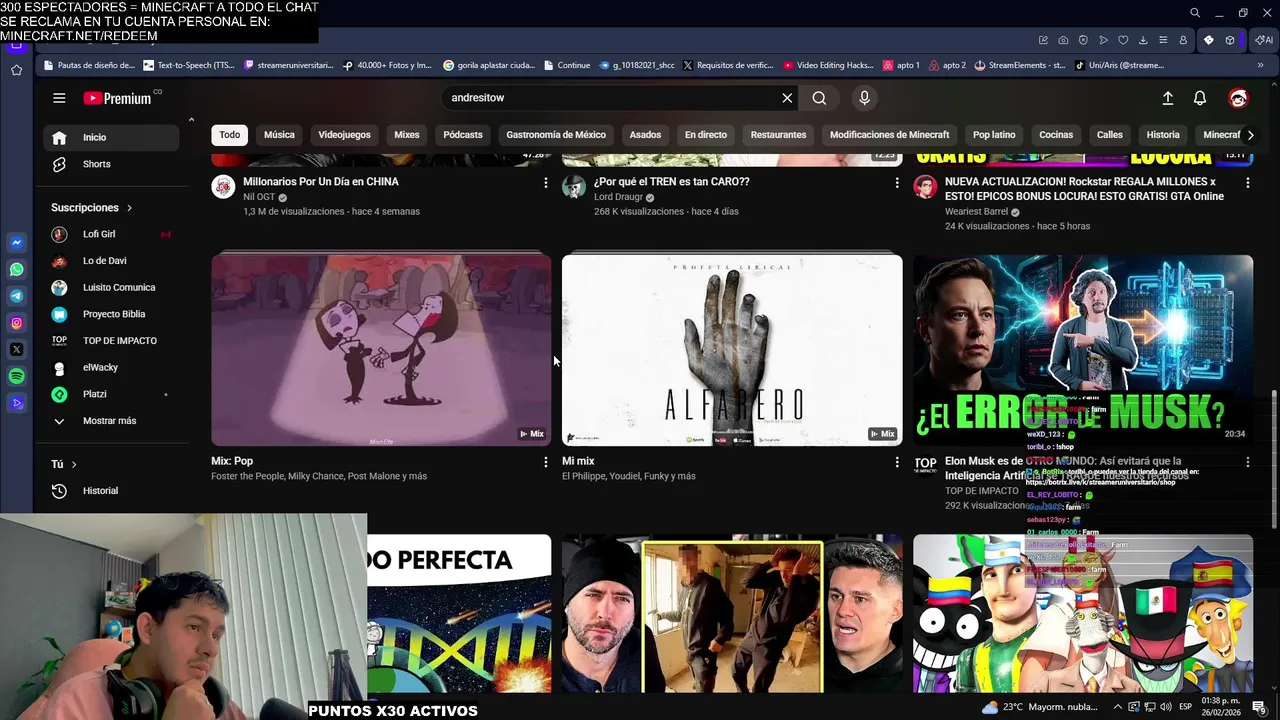1280x720 pixels.
Task: Open Opera sidebar WhatsApp icon
Action: [17, 270]
